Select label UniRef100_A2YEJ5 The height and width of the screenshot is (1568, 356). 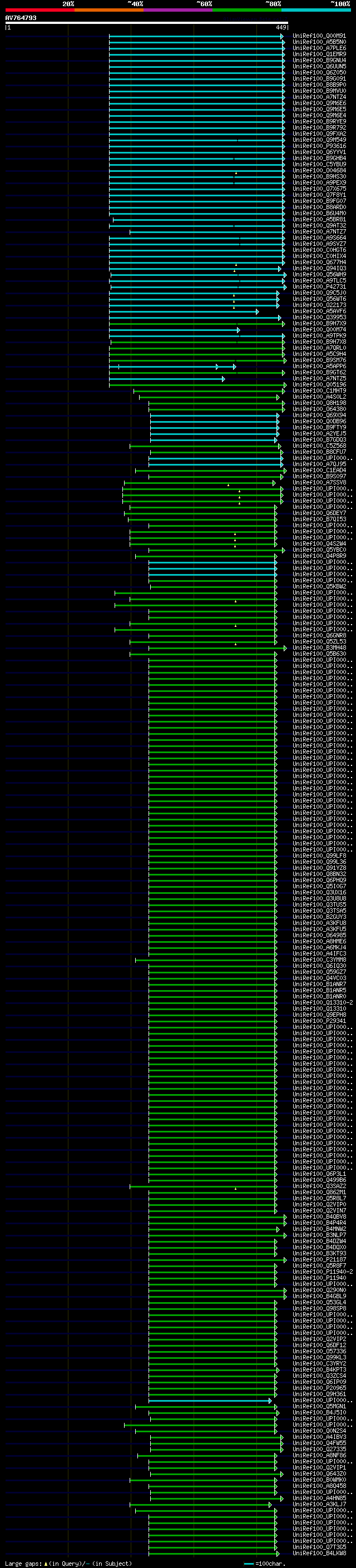click(x=319, y=433)
